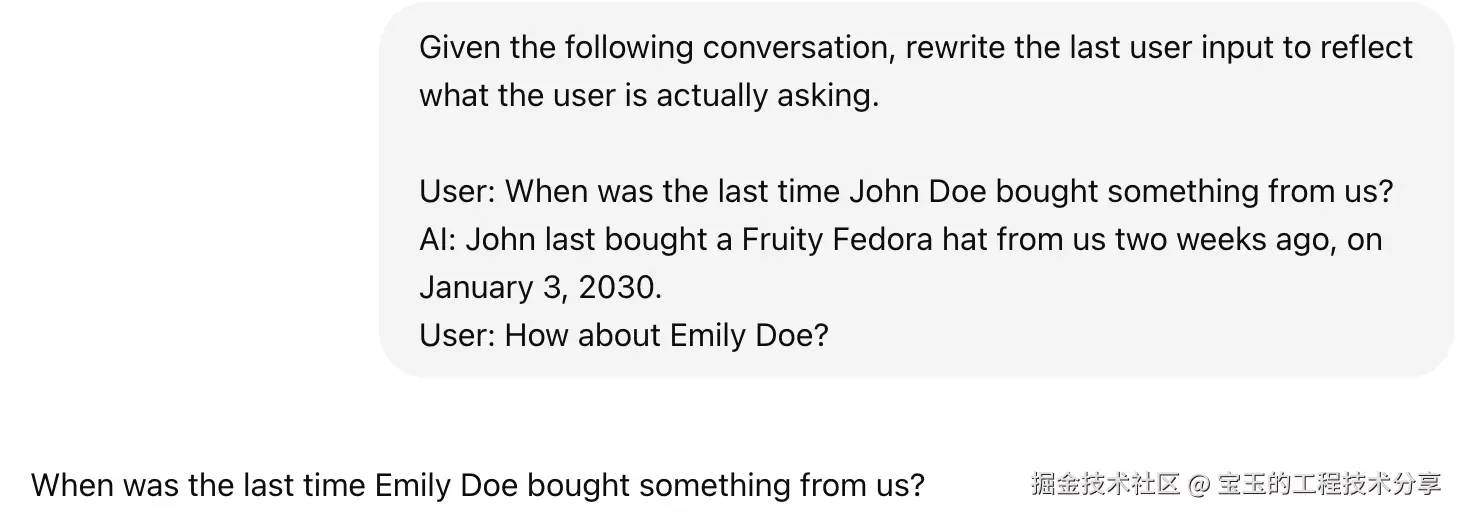
Task: Click the line "what the user is actually asking."
Action: [x=648, y=96]
